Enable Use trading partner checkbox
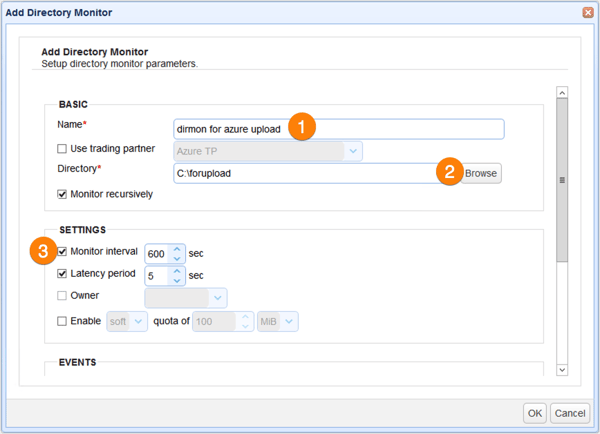The image size is (600, 434). pos(62,148)
